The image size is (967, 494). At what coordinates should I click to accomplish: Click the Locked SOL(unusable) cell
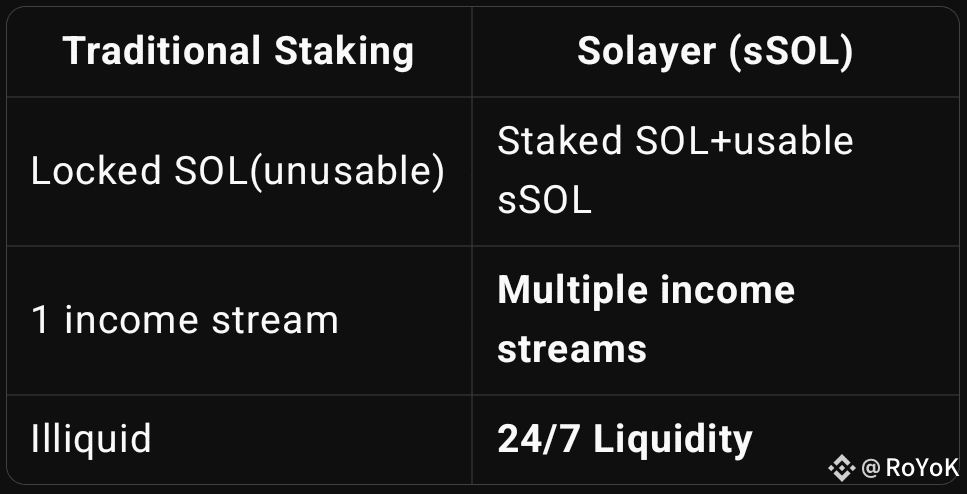coord(239,171)
